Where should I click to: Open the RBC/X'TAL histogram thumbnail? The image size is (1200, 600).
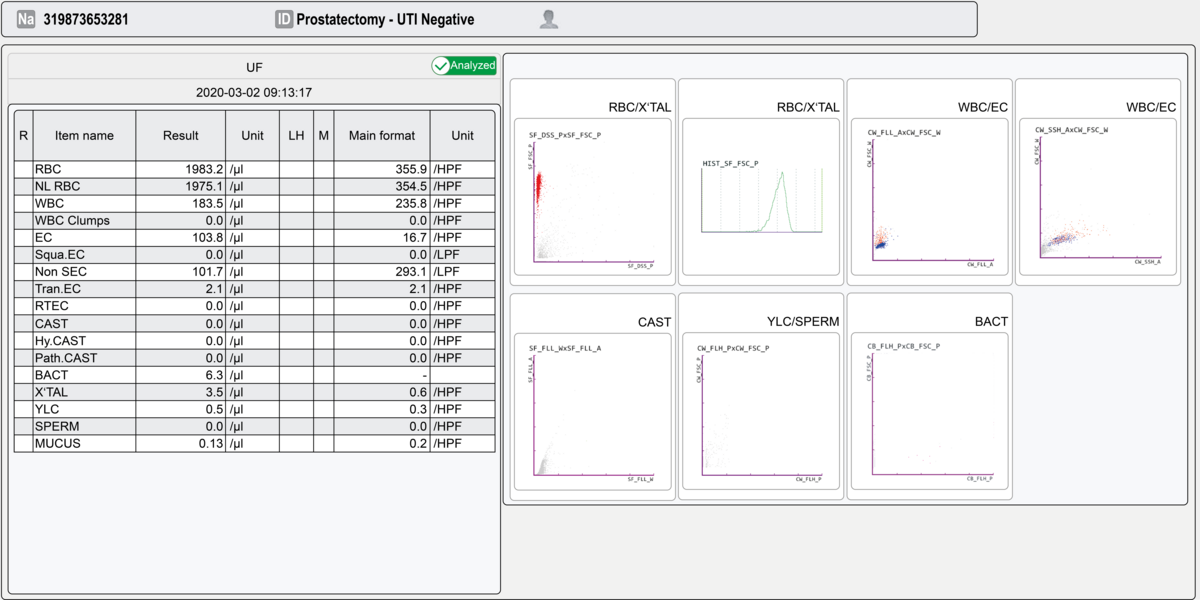click(x=761, y=199)
